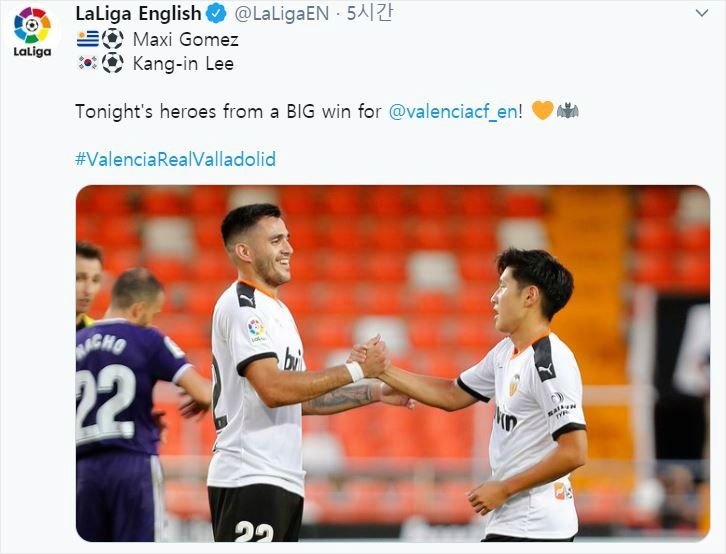Screen dimensions: 726x554
Task: Open the LaLiga English account name
Action: click(138, 14)
